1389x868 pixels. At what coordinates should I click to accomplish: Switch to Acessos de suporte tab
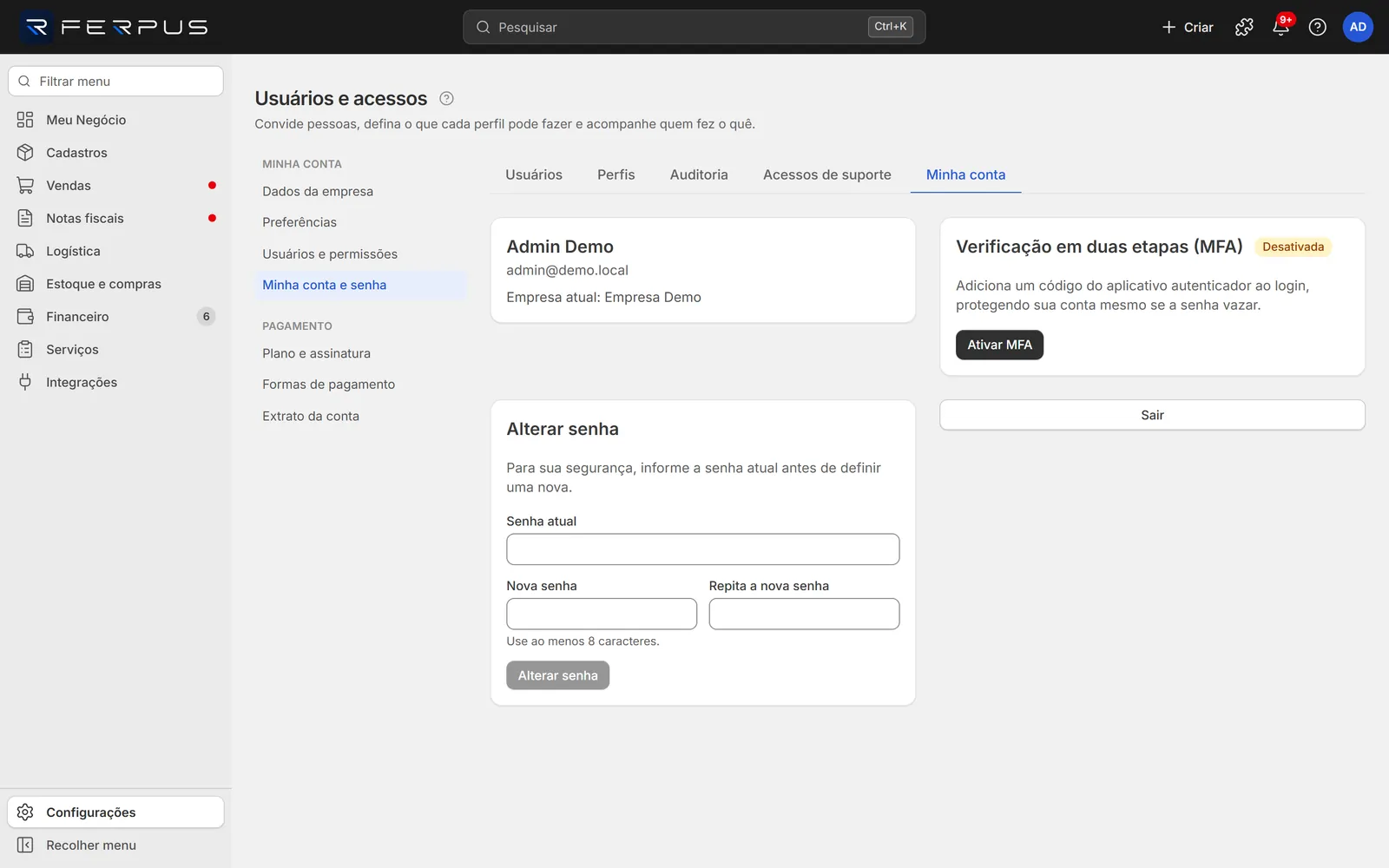tap(827, 174)
